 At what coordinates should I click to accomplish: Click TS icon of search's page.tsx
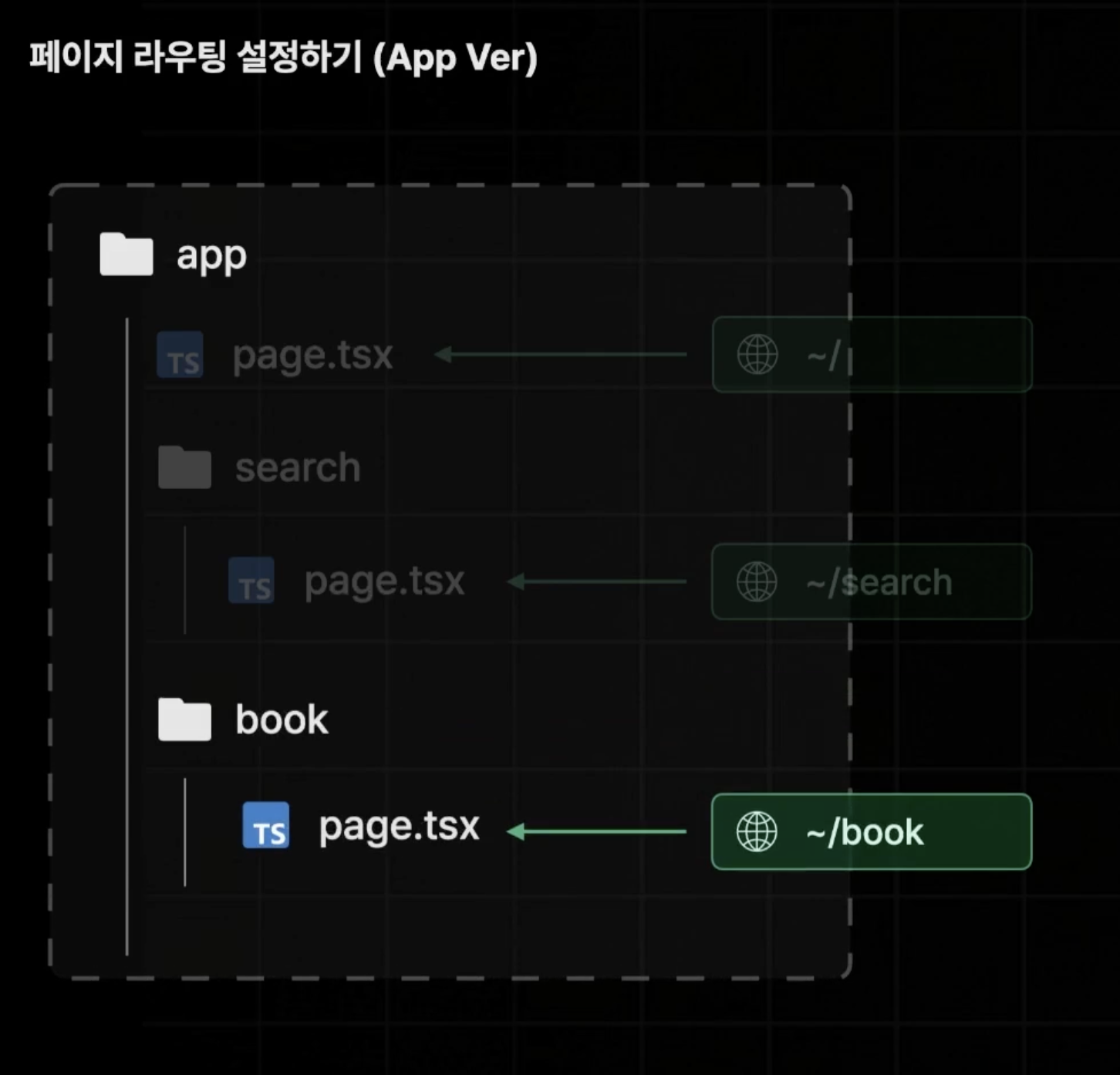pyautogui.click(x=251, y=581)
